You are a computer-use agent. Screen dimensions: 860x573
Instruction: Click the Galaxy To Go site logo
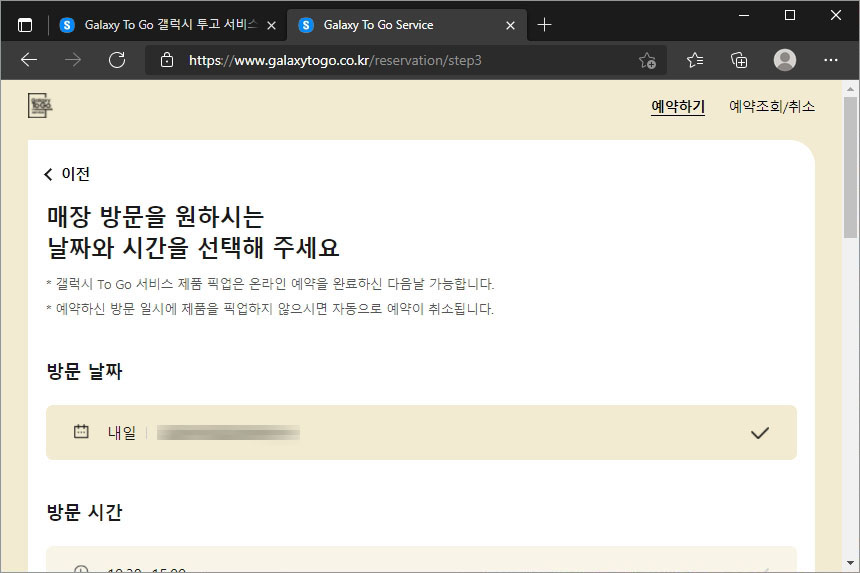click(x=40, y=106)
